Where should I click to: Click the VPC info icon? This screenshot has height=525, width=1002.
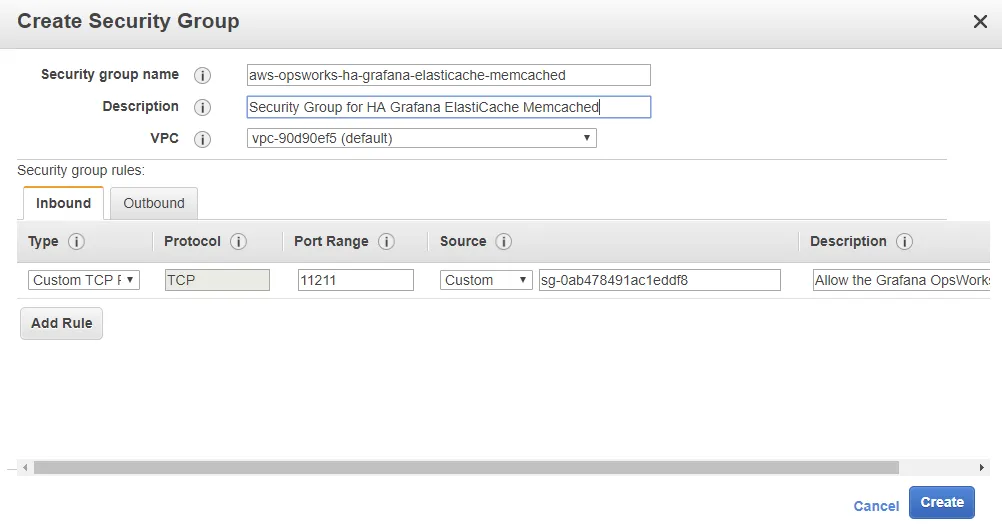(203, 139)
